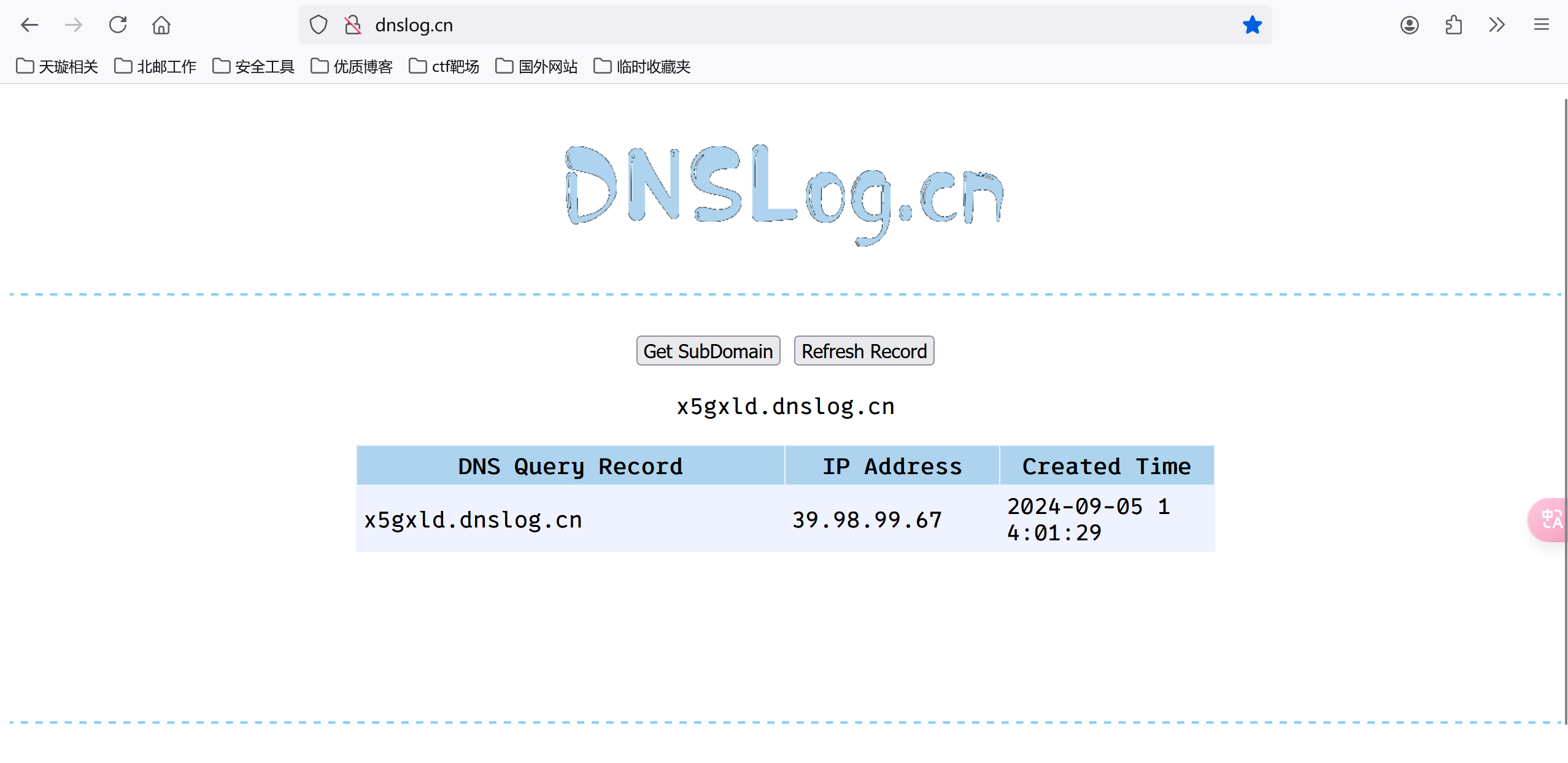Expand more tools overflow chevron

[1497, 25]
